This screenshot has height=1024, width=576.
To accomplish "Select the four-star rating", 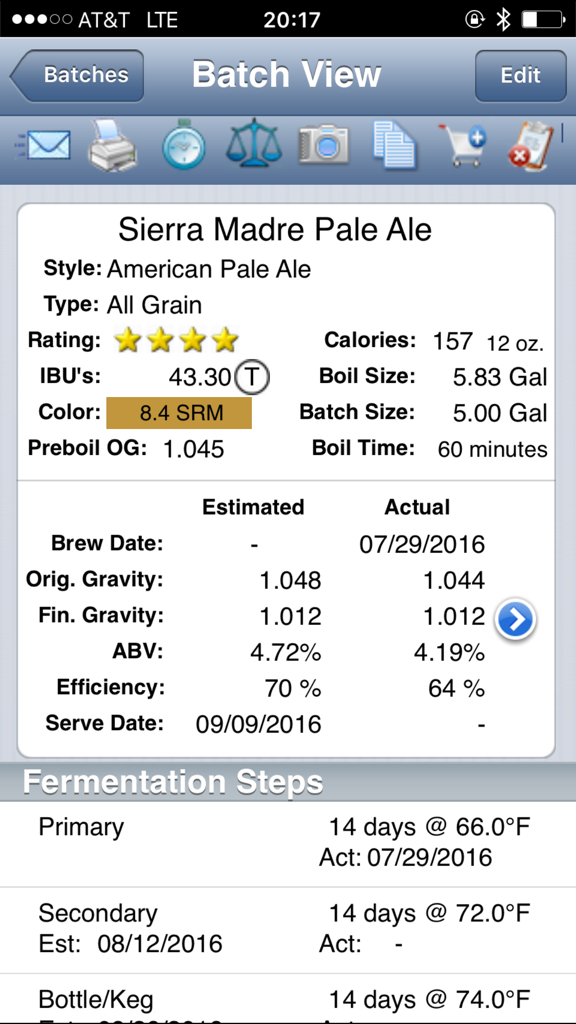I will coord(176,340).
